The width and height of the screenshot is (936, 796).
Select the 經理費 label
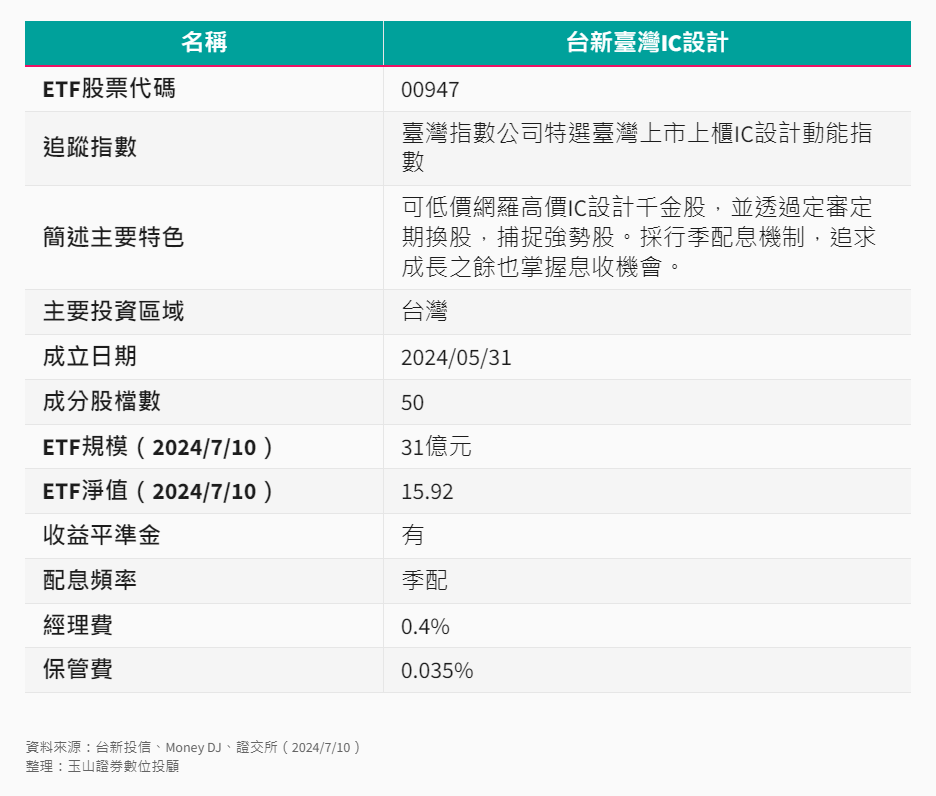(78, 625)
